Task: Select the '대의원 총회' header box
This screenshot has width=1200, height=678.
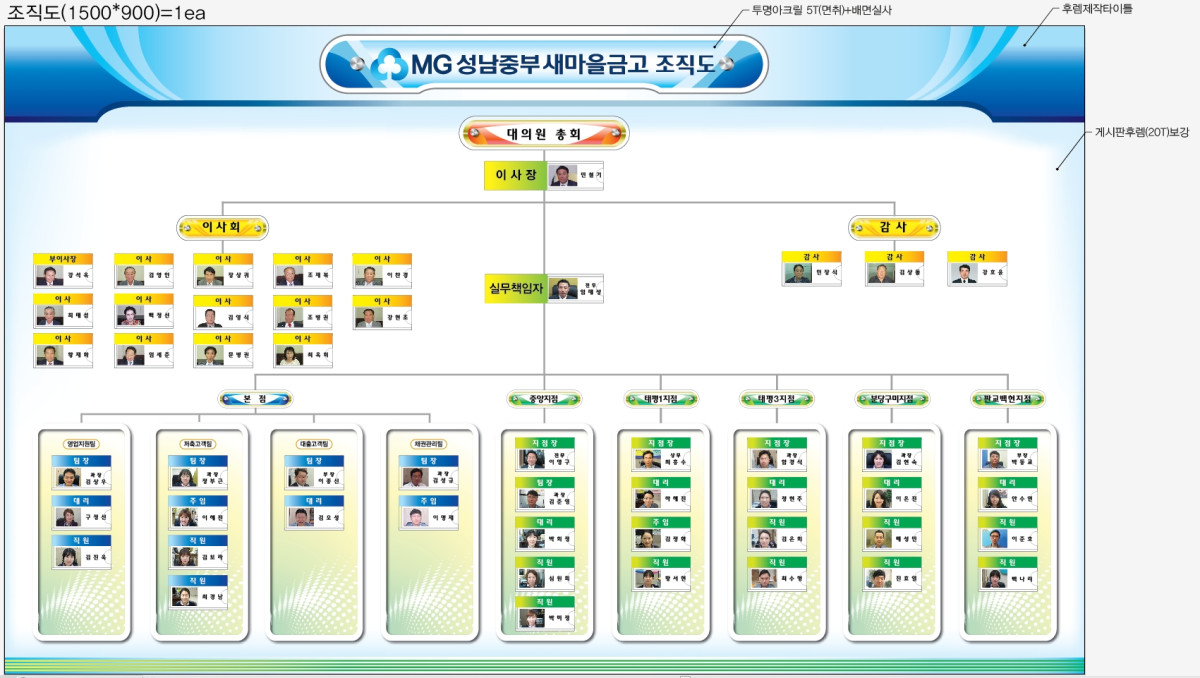Action: click(x=544, y=133)
